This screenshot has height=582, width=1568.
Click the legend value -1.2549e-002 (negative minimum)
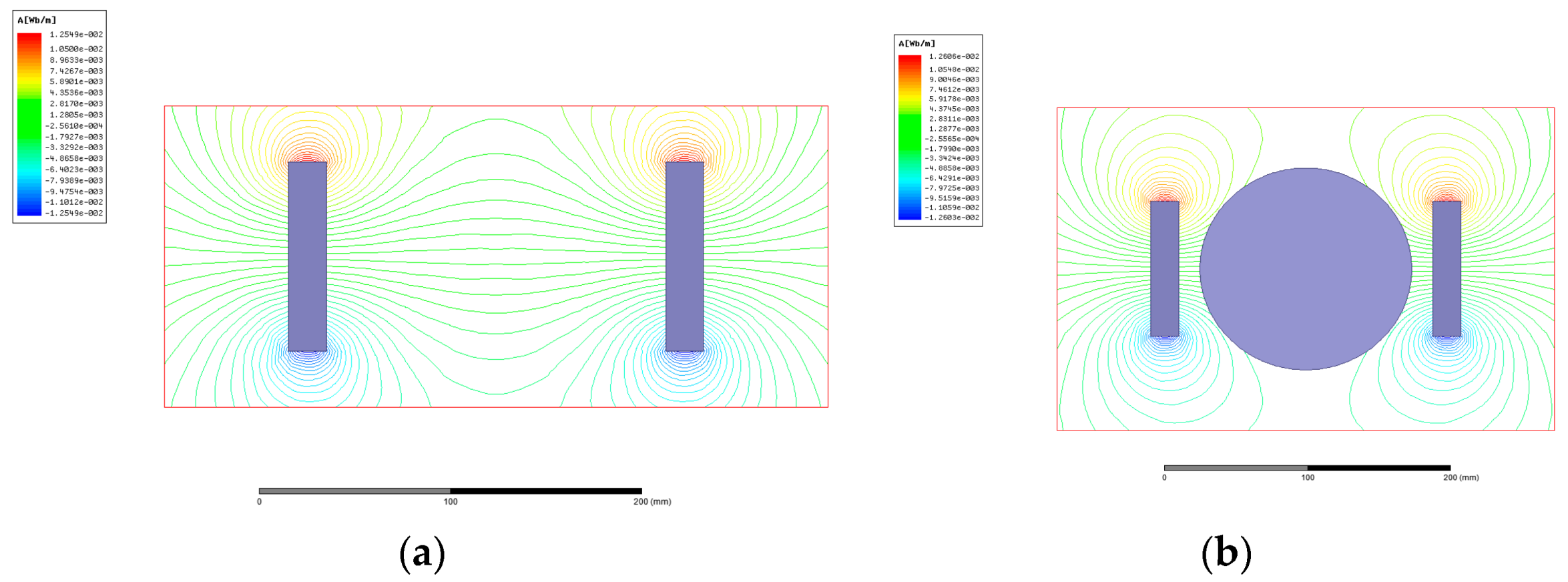point(74,213)
